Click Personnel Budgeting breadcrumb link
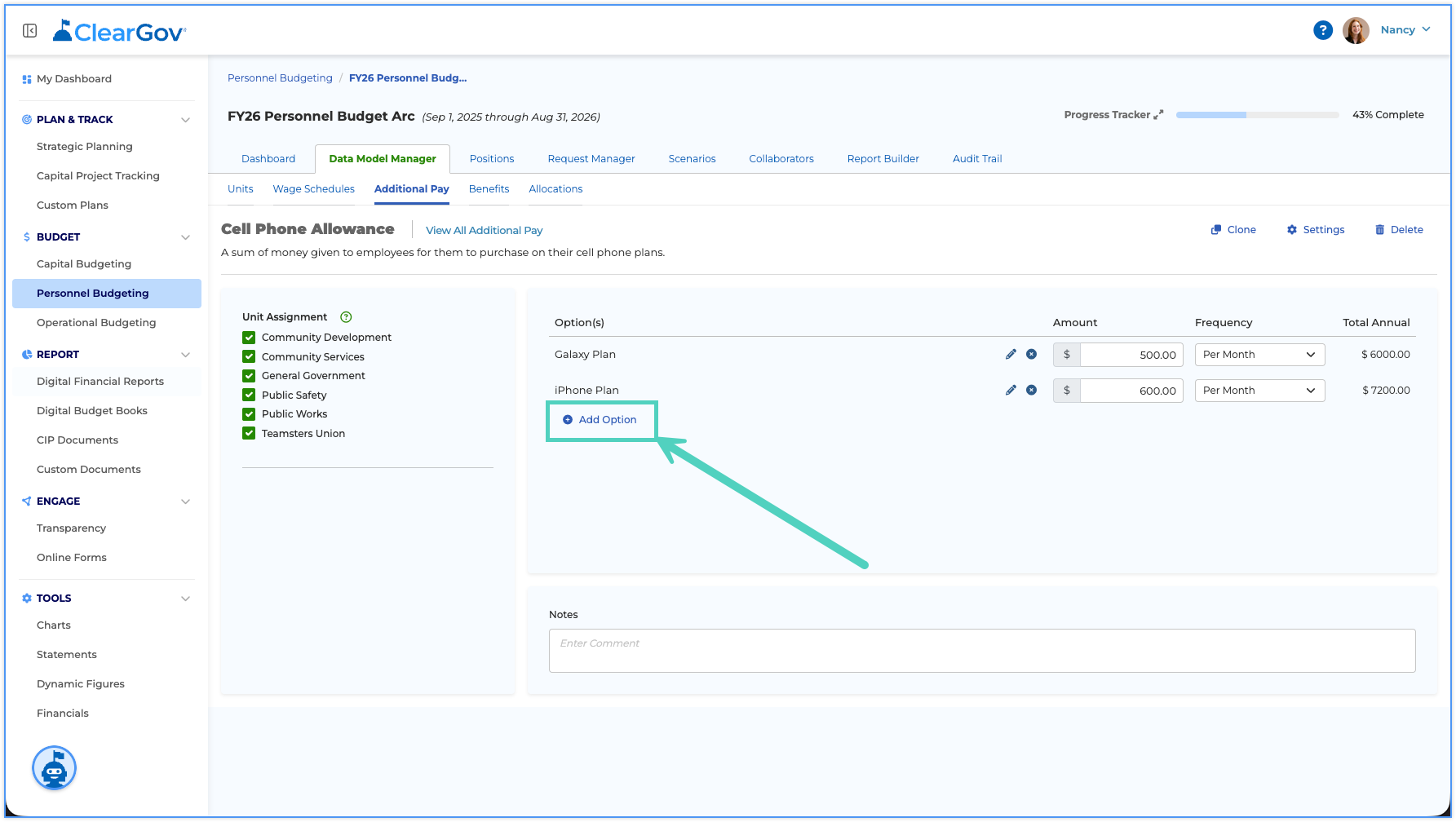The width and height of the screenshot is (1456, 822). coord(280,78)
